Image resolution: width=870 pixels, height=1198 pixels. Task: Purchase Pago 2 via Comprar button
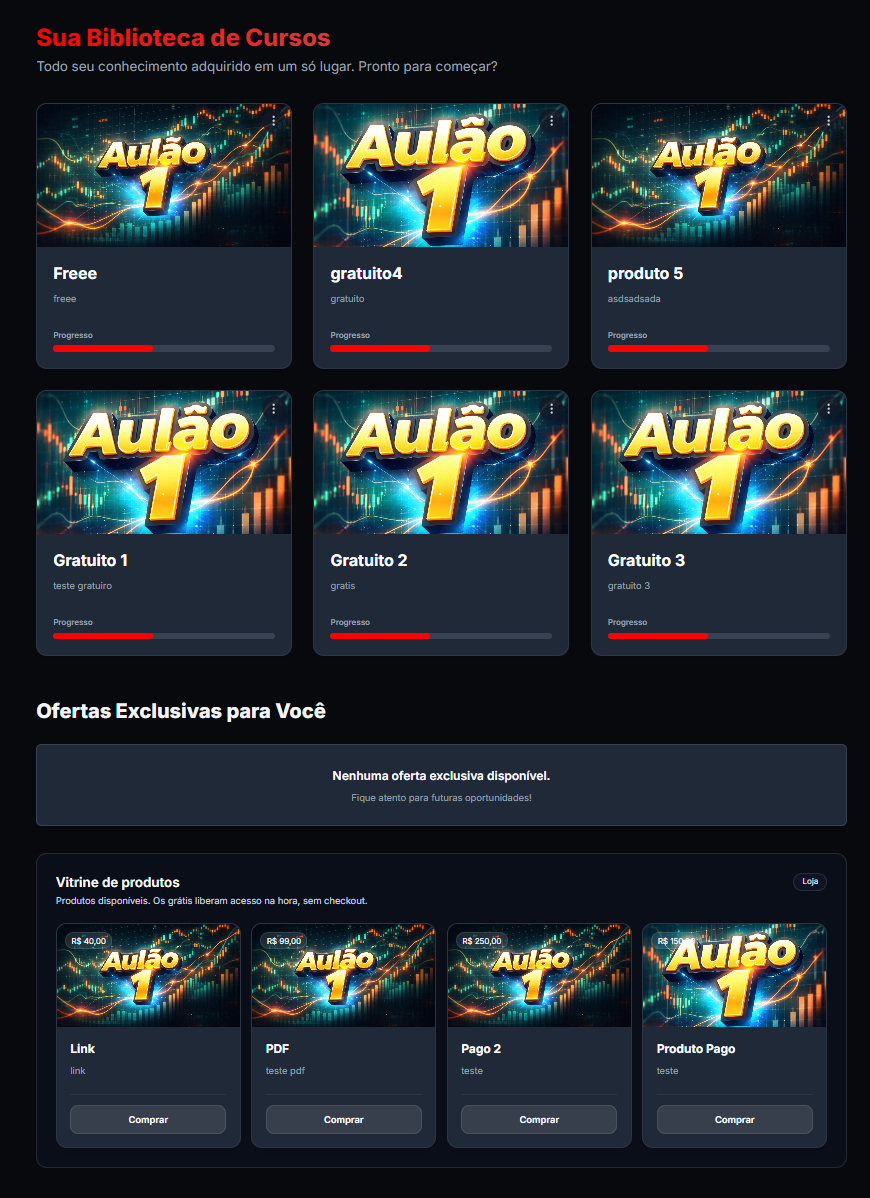point(539,1119)
